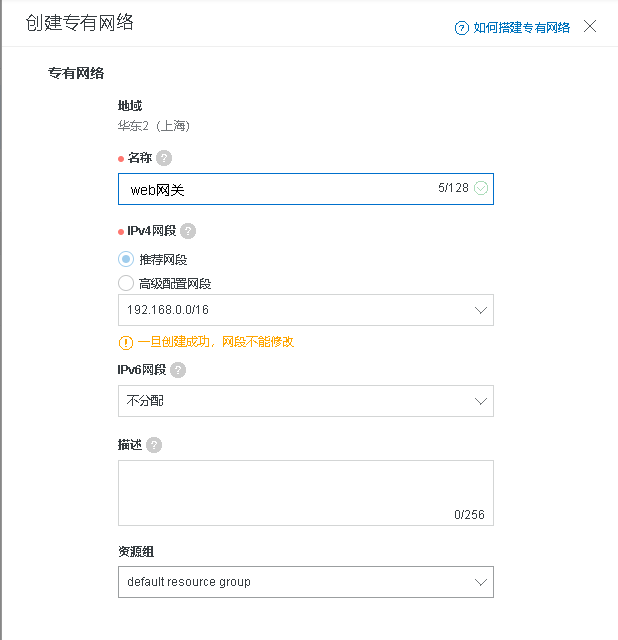
Task: Click inside the empty 描述 description text area
Action: coord(306,493)
